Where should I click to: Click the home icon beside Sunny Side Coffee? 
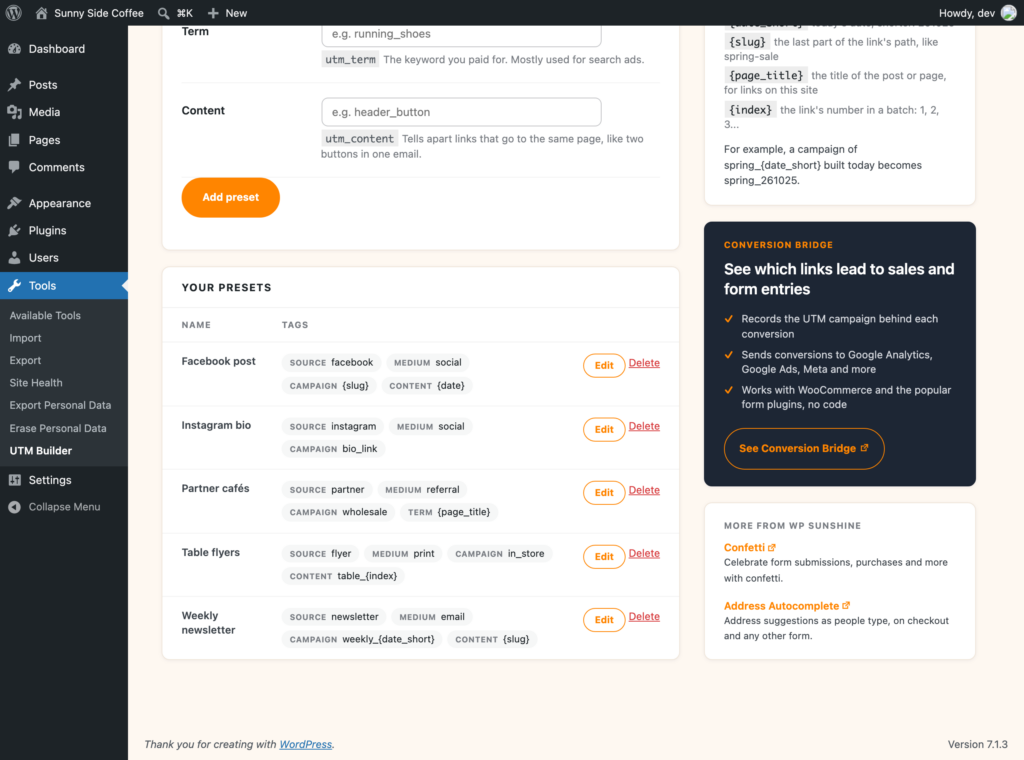(41, 13)
